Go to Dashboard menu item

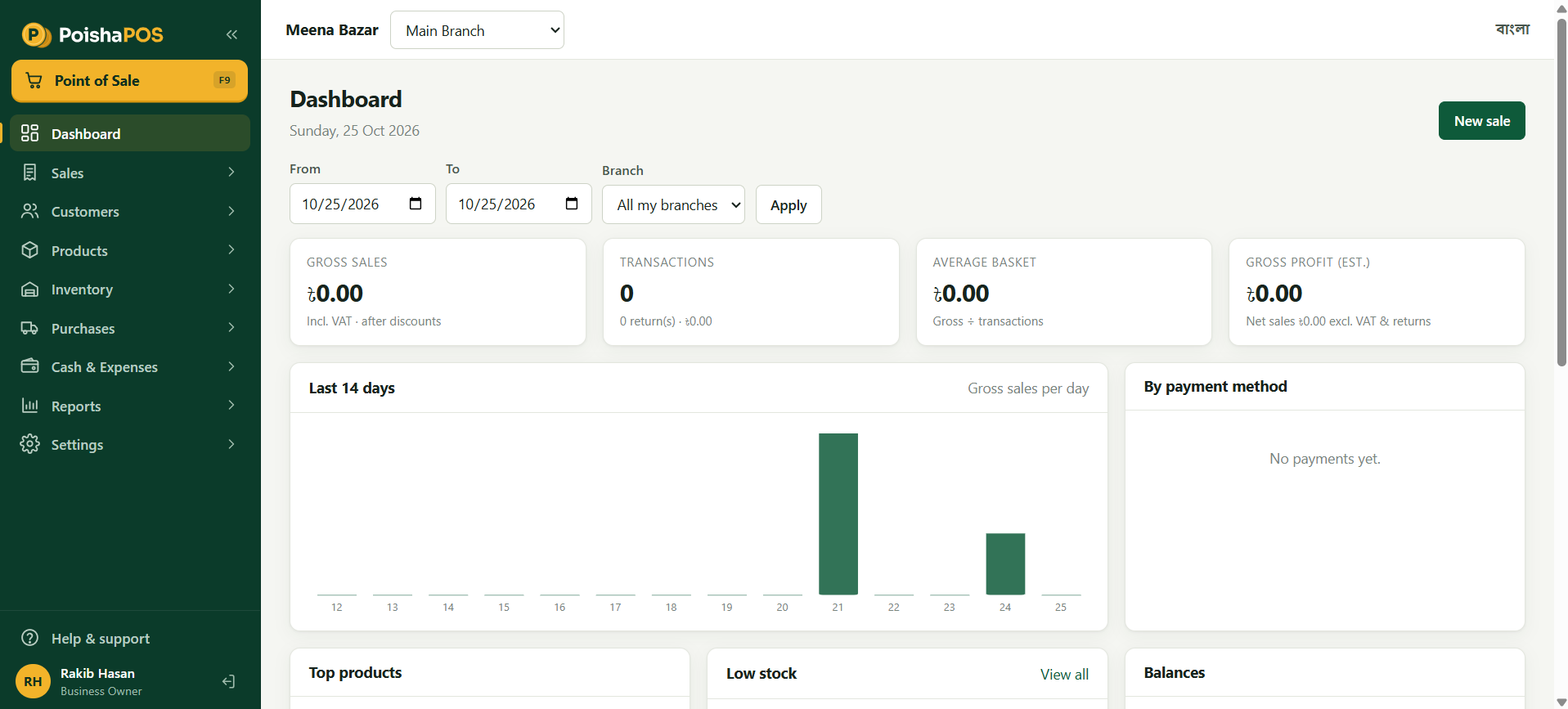tap(130, 133)
